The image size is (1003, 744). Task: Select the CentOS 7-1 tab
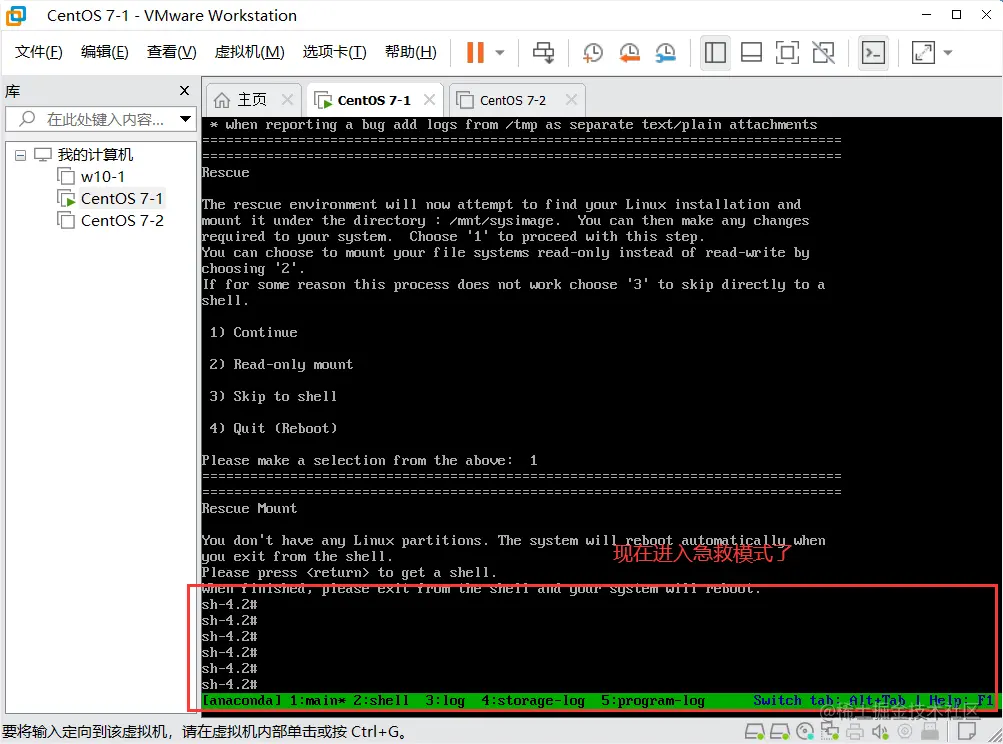(374, 100)
